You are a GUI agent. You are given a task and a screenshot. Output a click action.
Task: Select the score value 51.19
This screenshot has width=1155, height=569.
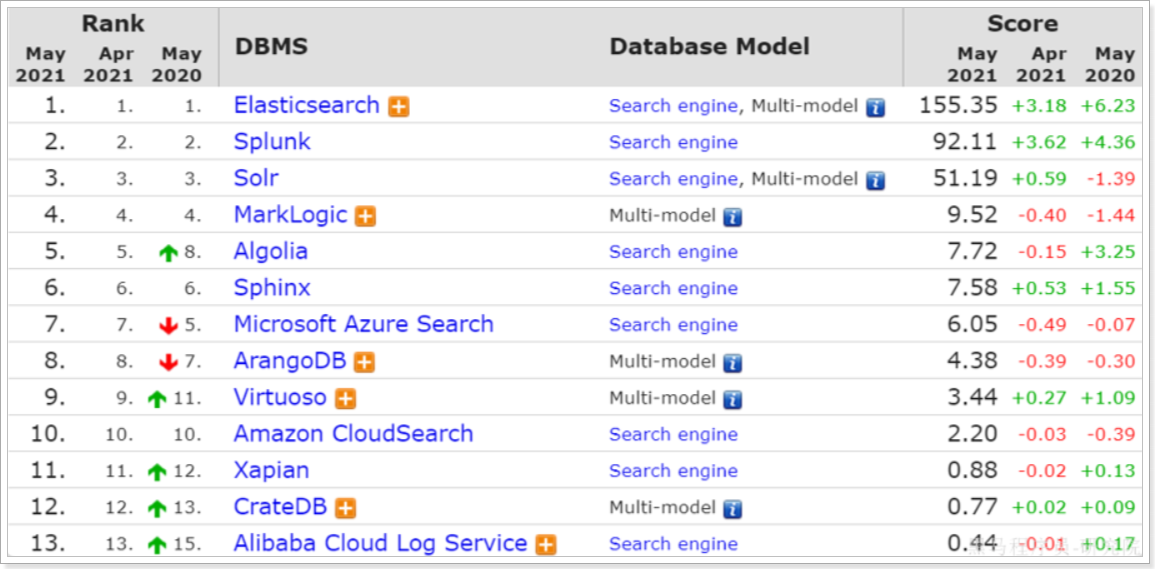point(963,178)
